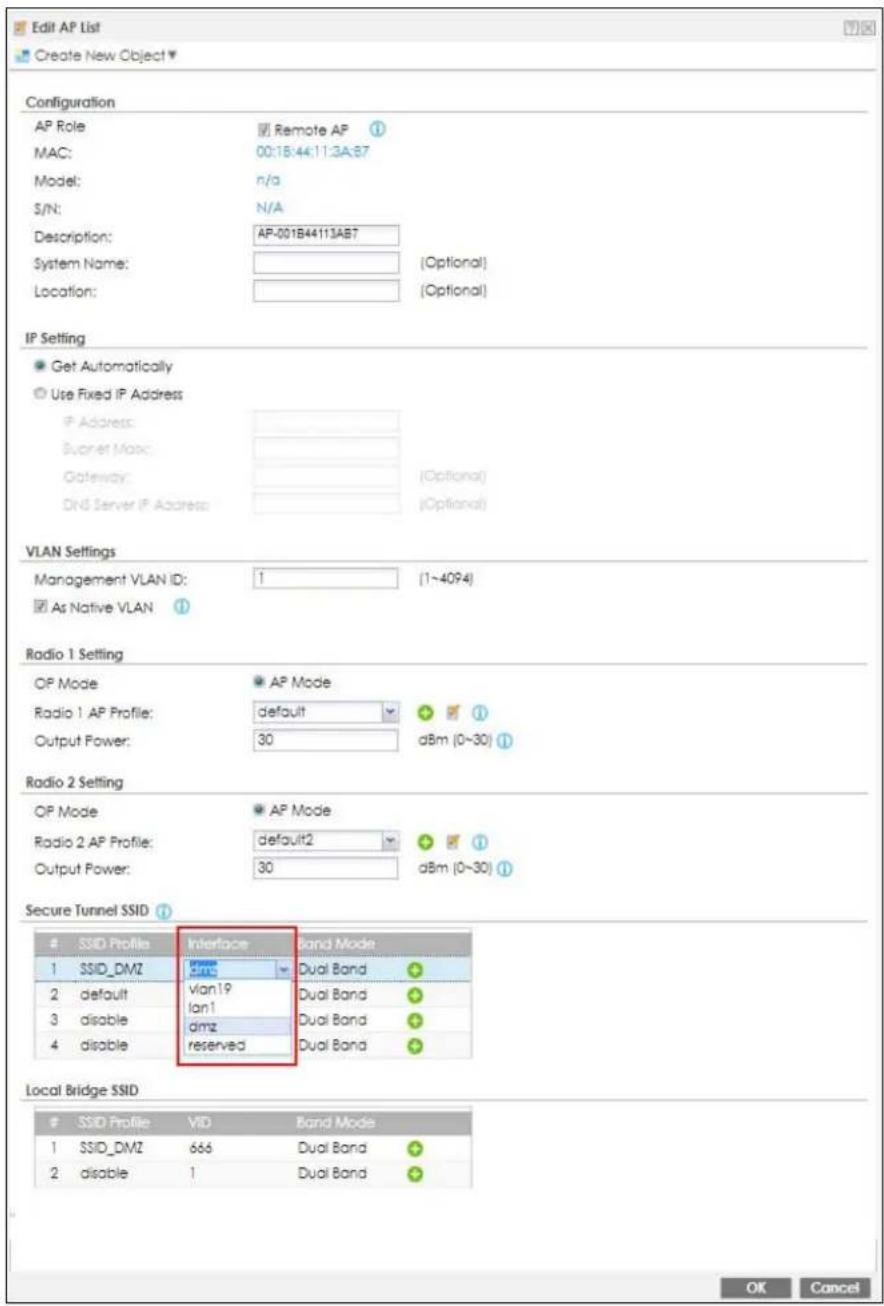Click the Description input field
Image resolution: width=884 pixels, height=1306 pixels.
tap(326, 235)
